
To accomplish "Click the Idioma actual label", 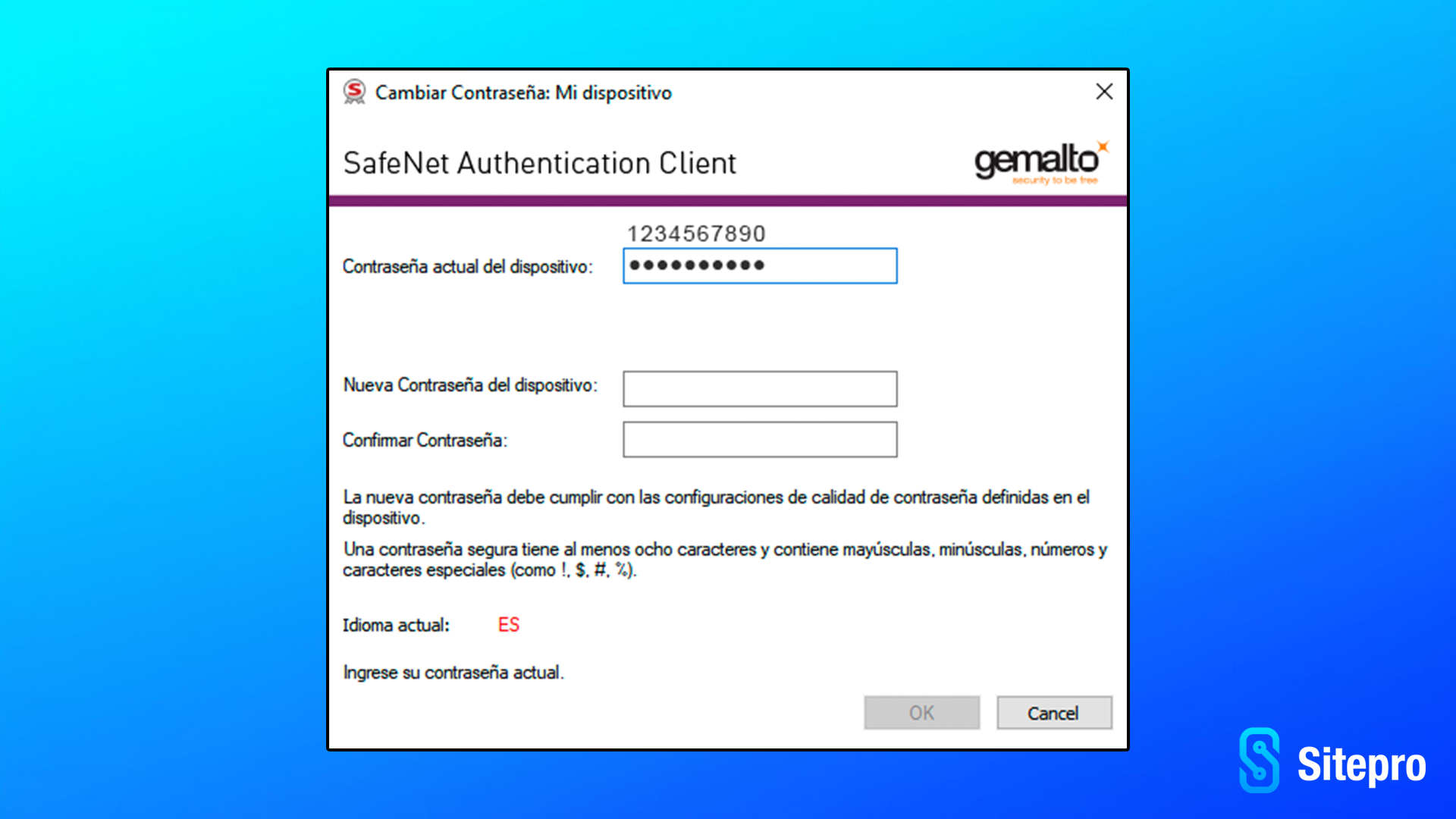I will click(x=396, y=626).
